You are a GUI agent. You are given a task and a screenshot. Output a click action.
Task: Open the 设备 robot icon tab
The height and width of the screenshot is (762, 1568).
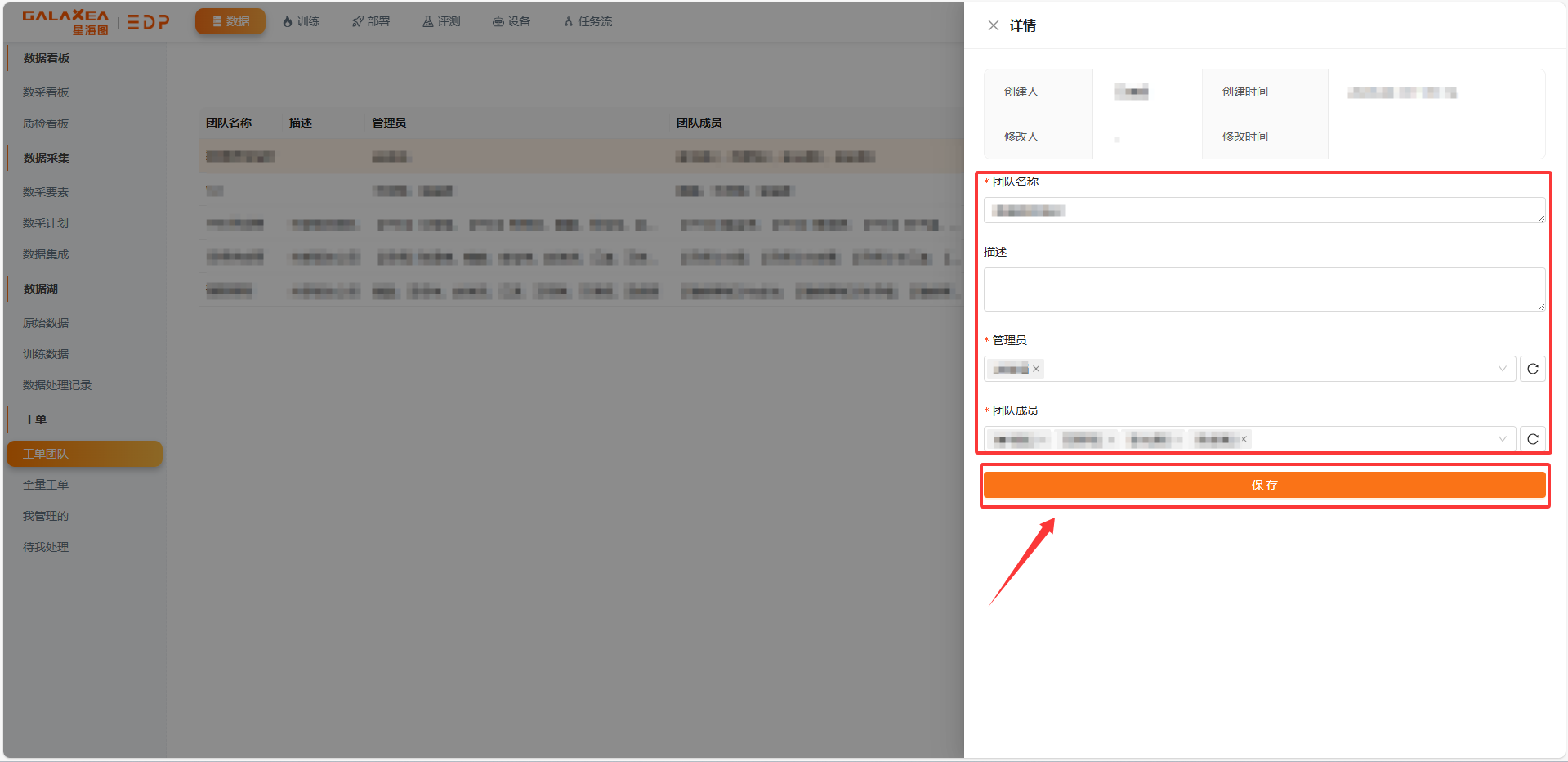click(511, 21)
